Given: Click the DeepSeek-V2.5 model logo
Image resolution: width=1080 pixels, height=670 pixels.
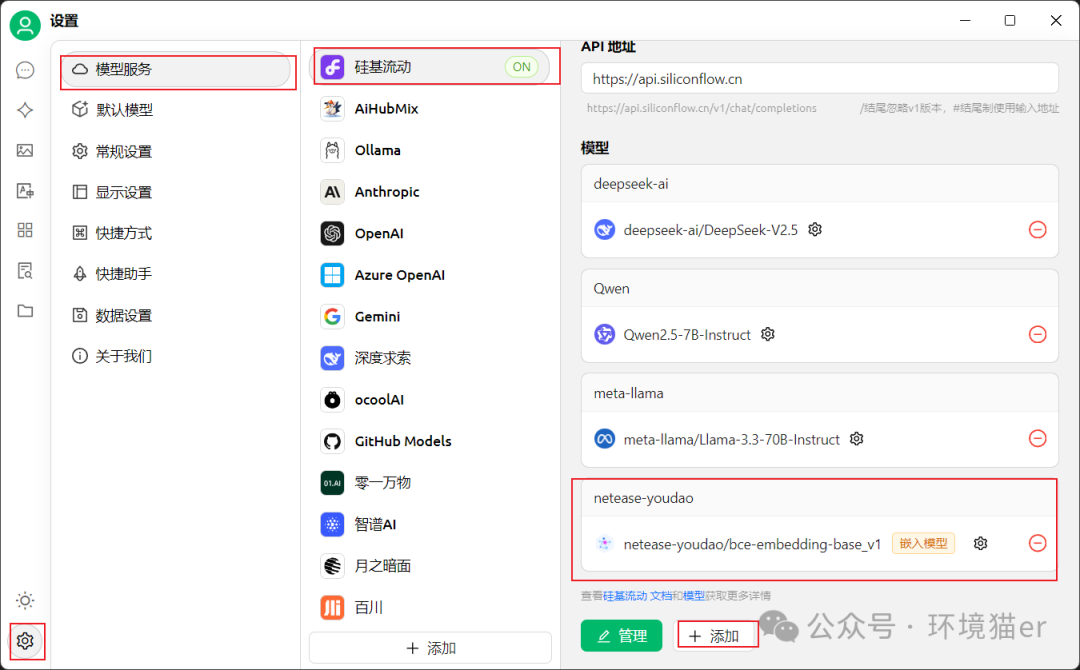Looking at the screenshot, I should click(x=605, y=229).
